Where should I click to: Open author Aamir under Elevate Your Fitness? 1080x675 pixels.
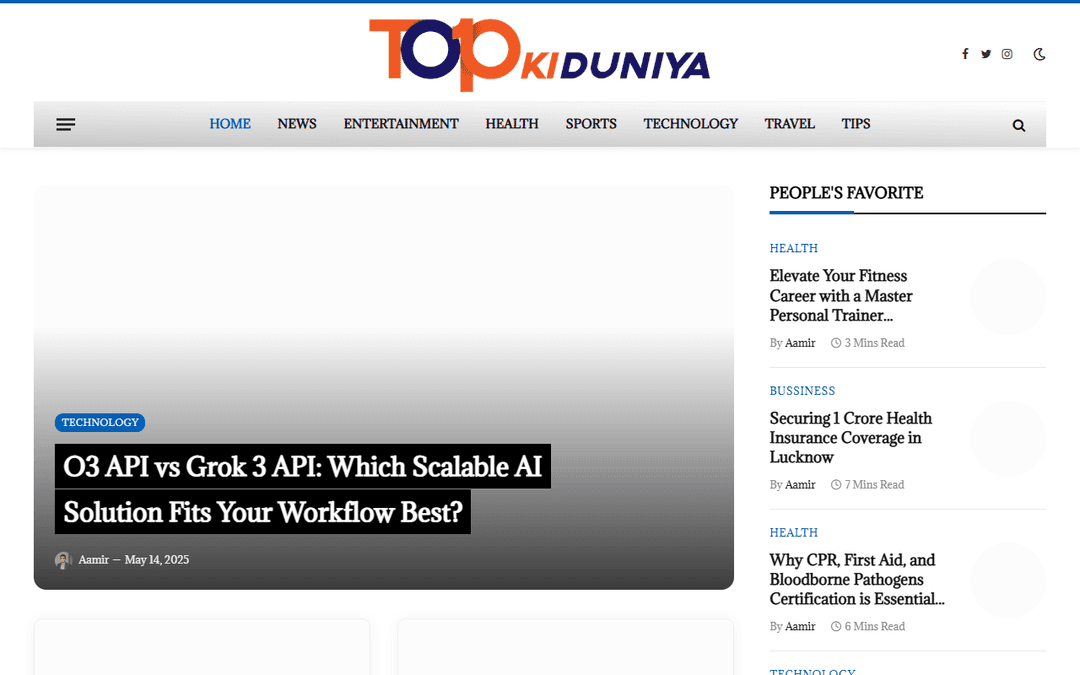click(x=800, y=343)
